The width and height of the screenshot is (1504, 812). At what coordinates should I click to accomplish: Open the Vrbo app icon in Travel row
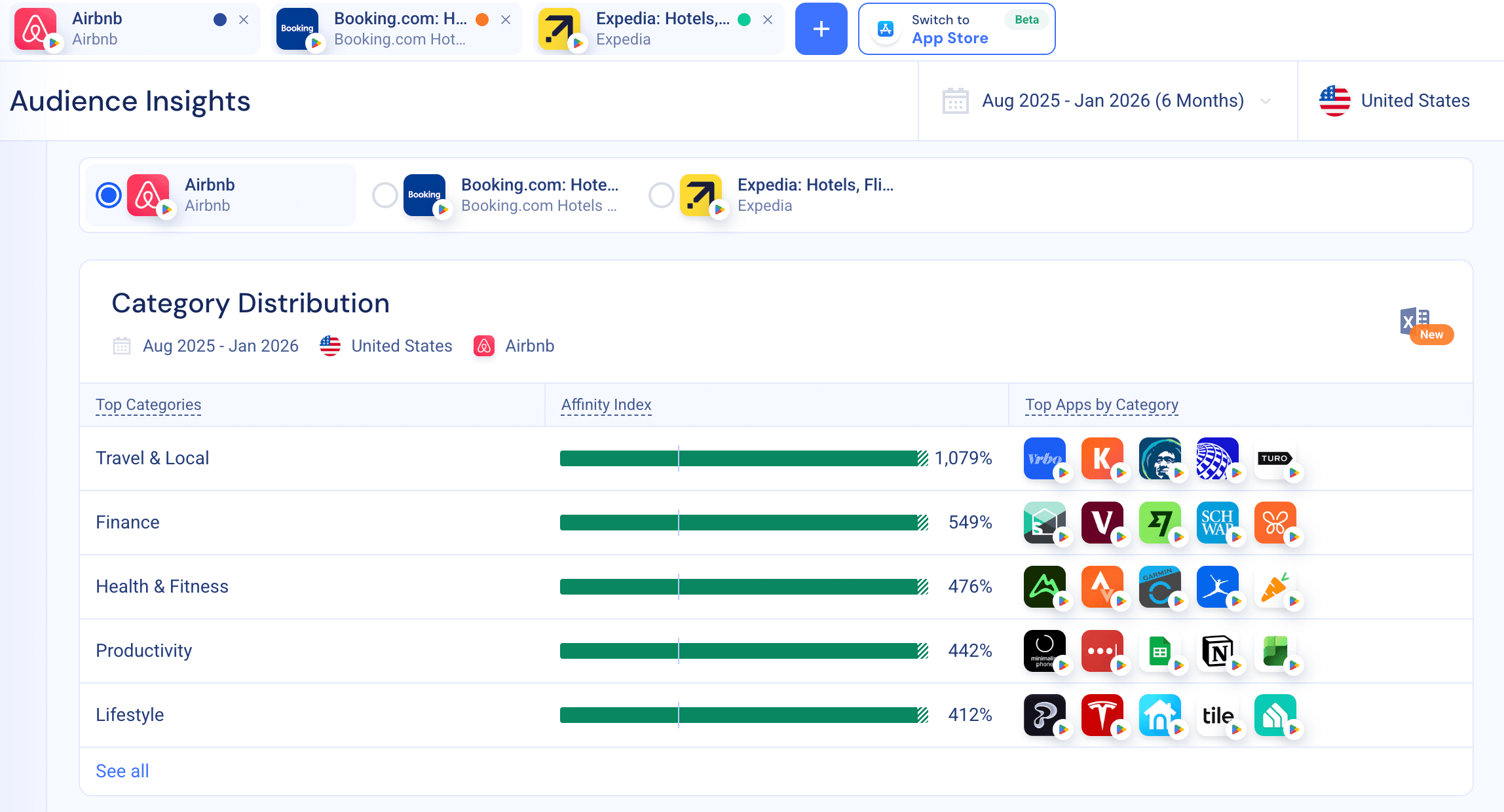[x=1044, y=458]
